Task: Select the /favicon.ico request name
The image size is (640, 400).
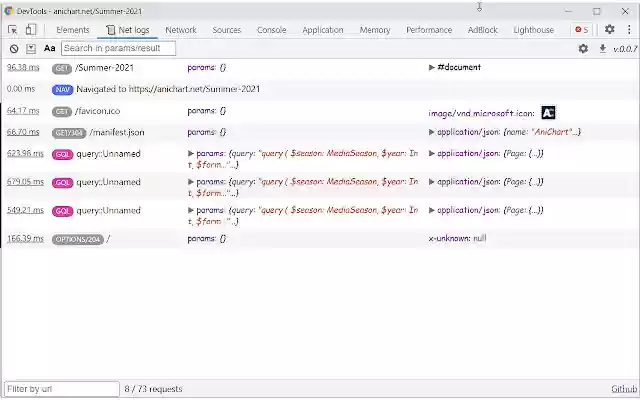Action: pos(98,111)
